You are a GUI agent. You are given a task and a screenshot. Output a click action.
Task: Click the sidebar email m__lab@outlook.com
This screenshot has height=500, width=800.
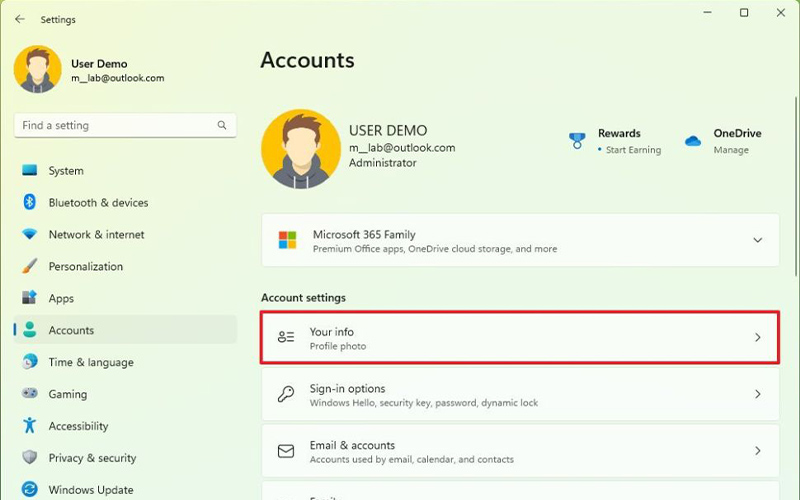(117, 78)
